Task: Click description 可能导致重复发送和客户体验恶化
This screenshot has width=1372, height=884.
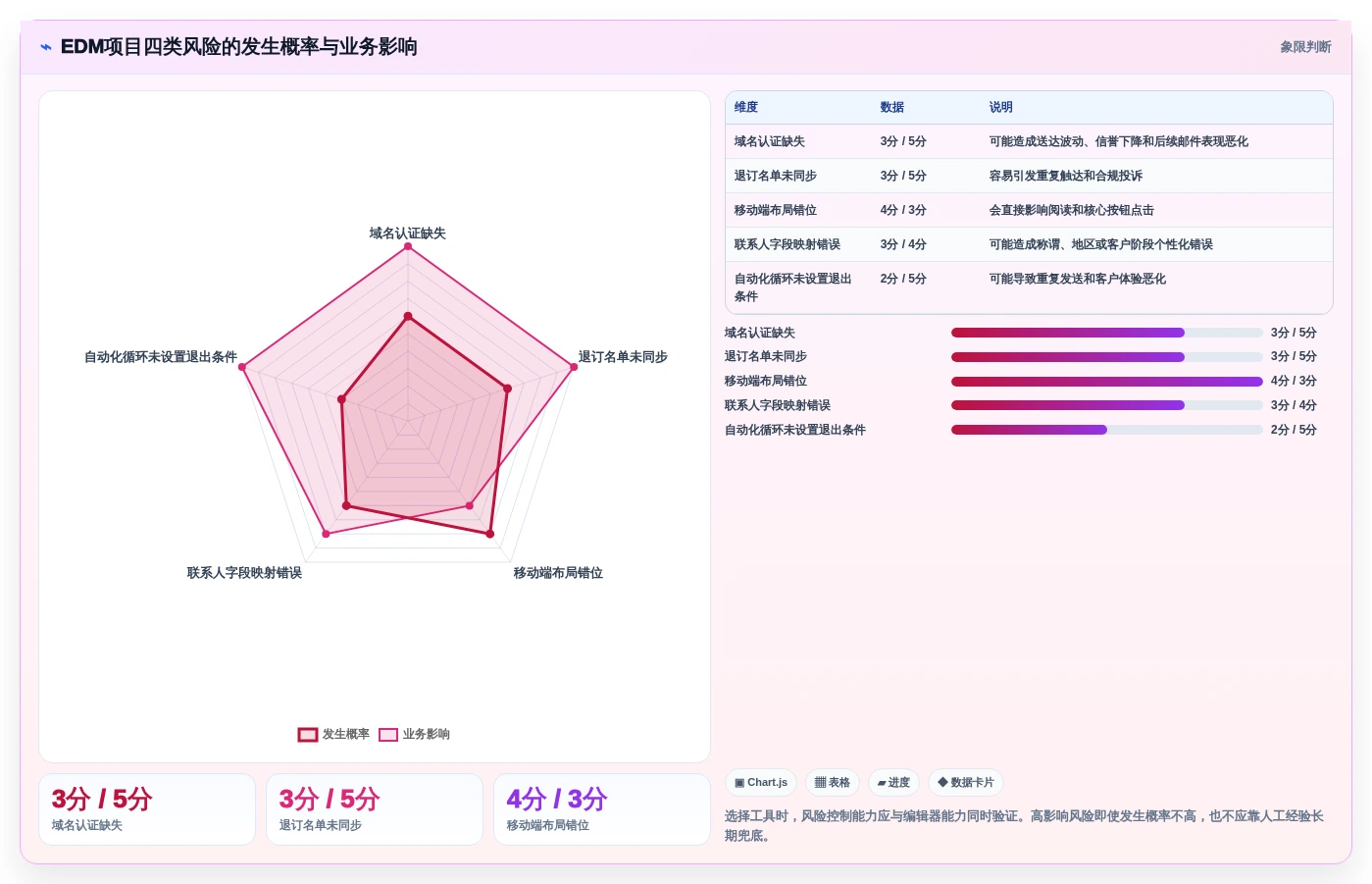Action: (x=1078, y=280)
